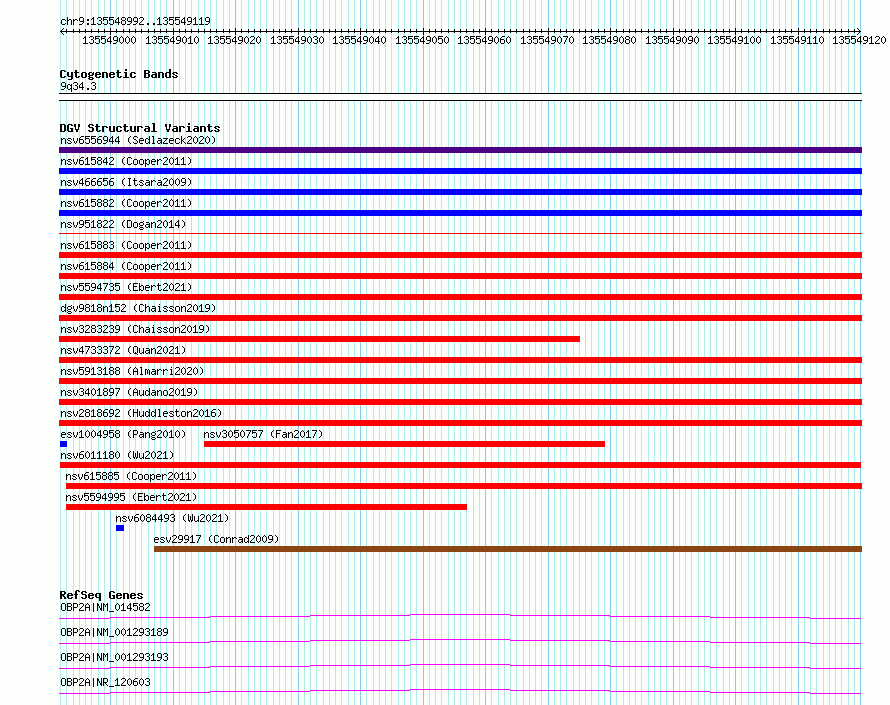Click the nsv615884 (Cooper2011) label
The height and width of the screenshot is (705, 890).
click(x=126, y=266)
